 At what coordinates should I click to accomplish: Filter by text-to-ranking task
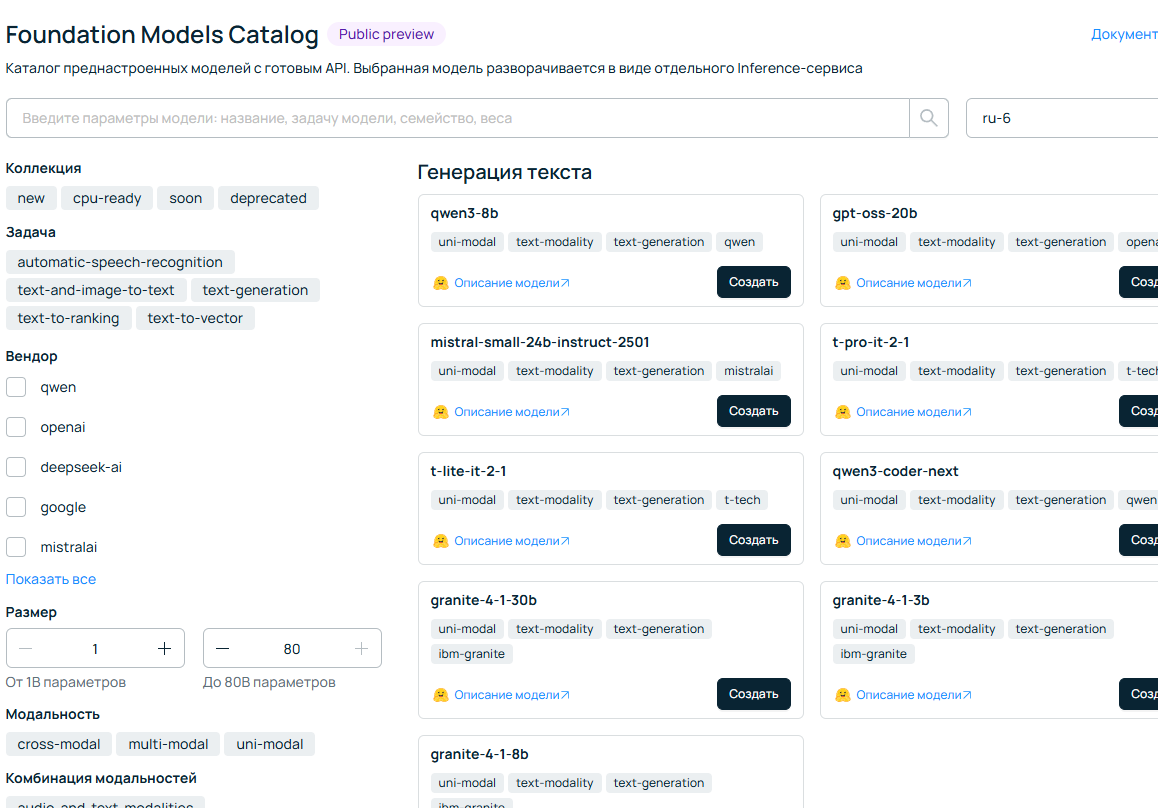coord(68,318)
